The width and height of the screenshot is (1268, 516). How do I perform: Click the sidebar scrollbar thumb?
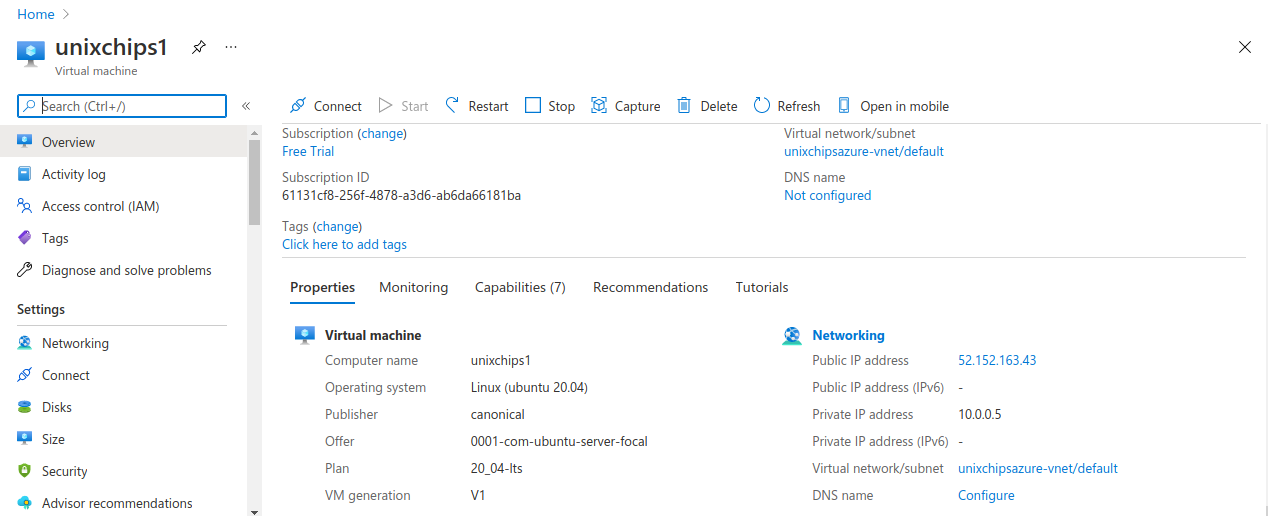pos(254,183)
